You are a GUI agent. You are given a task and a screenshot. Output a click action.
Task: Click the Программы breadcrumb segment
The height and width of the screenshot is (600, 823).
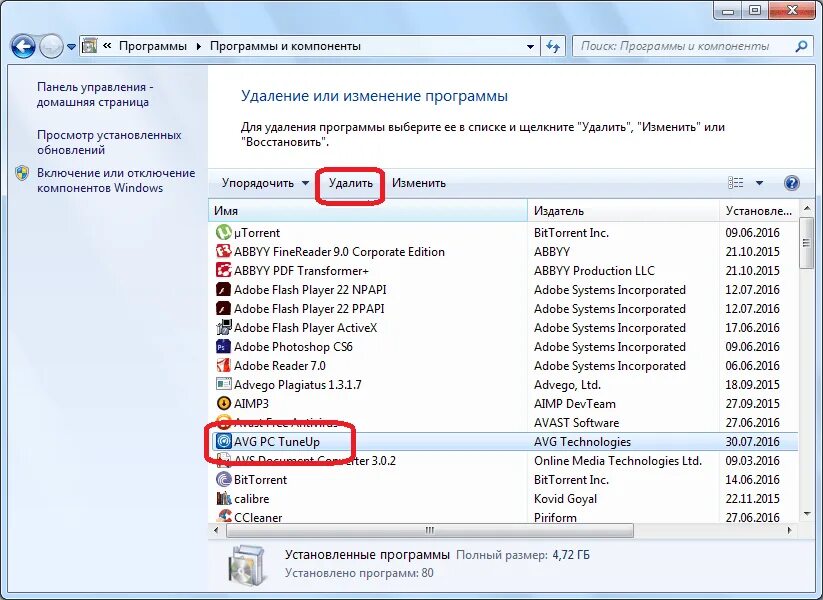click(153, 46)
